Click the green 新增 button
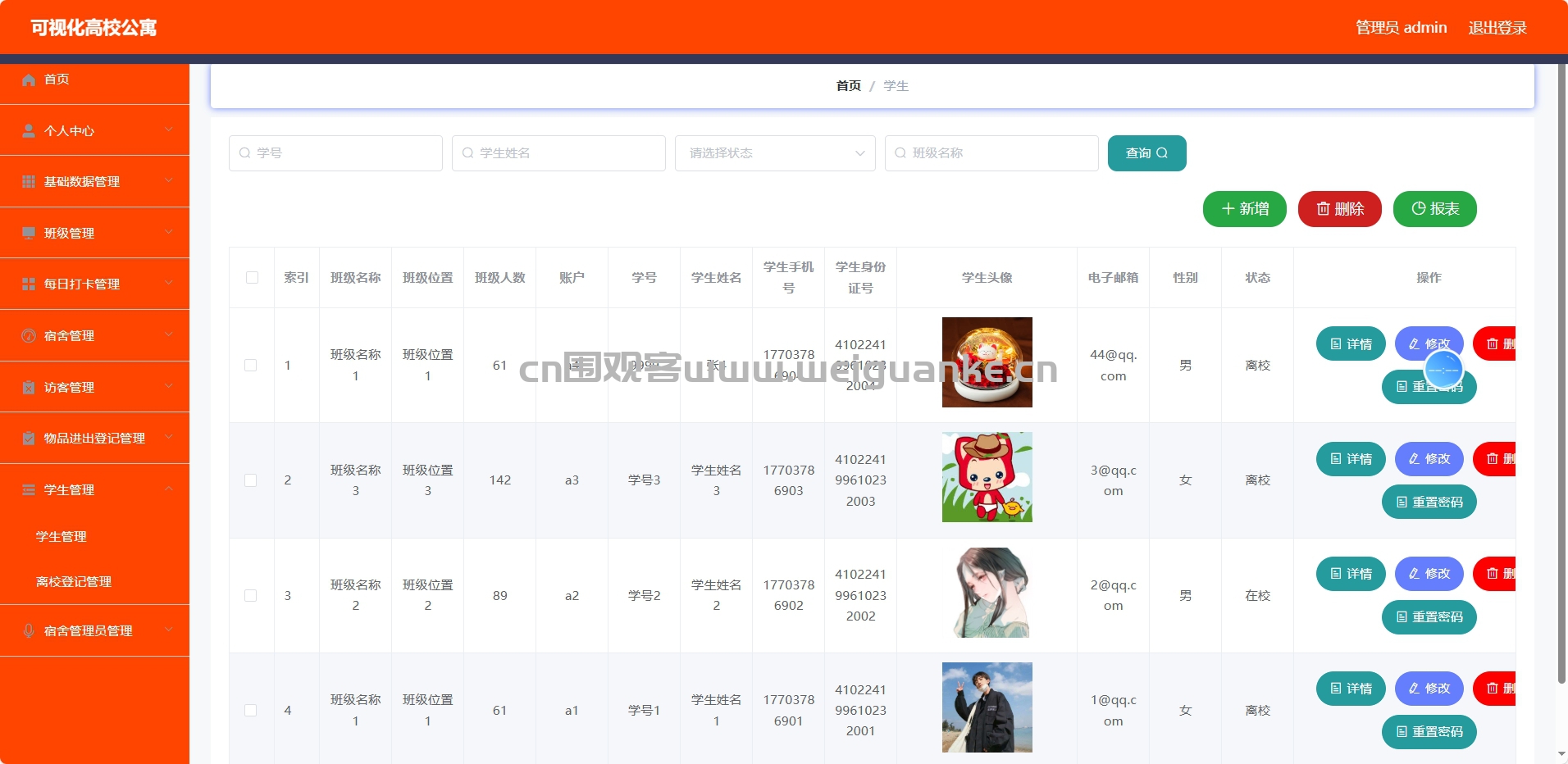 pos(1245,209)
